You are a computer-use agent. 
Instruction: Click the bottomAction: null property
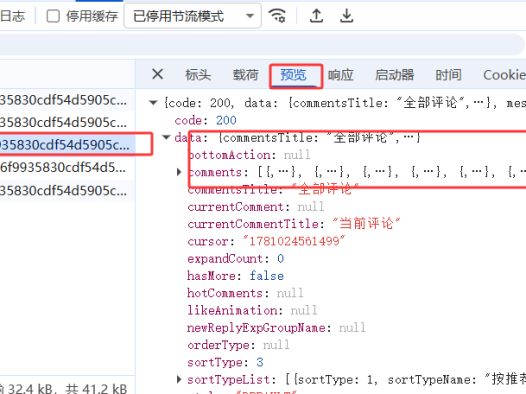click(x=249, y=155)
